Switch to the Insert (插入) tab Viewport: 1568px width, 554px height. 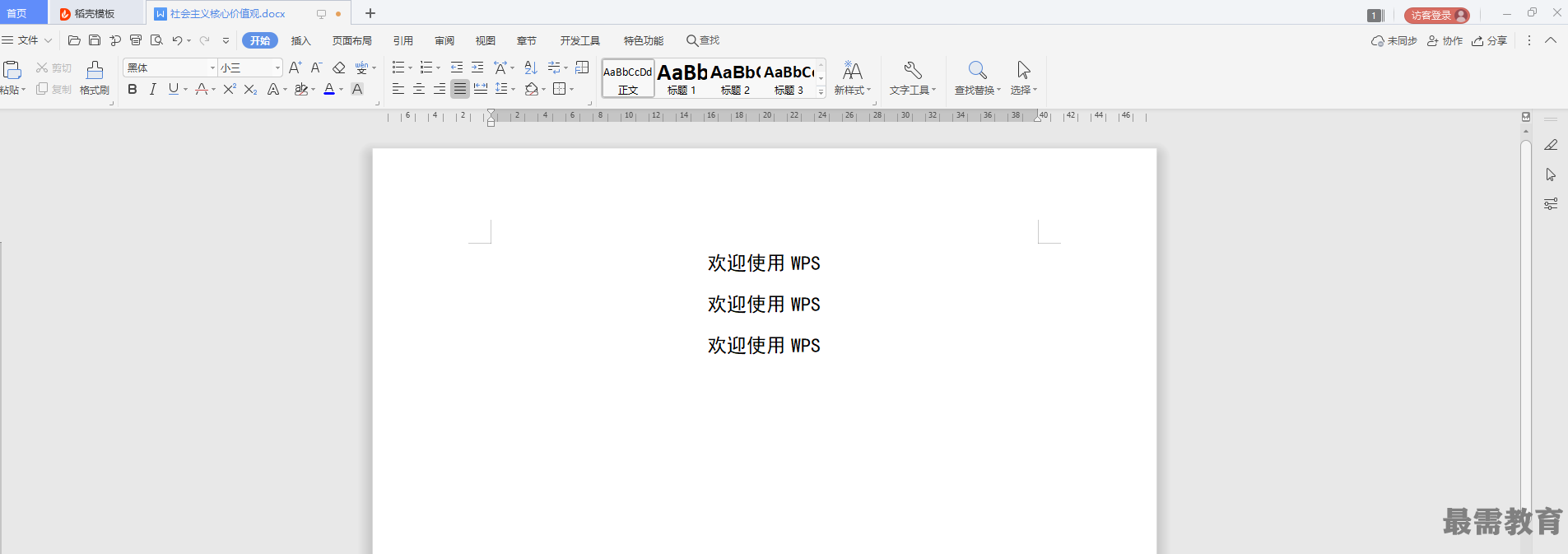coord(300,40)
